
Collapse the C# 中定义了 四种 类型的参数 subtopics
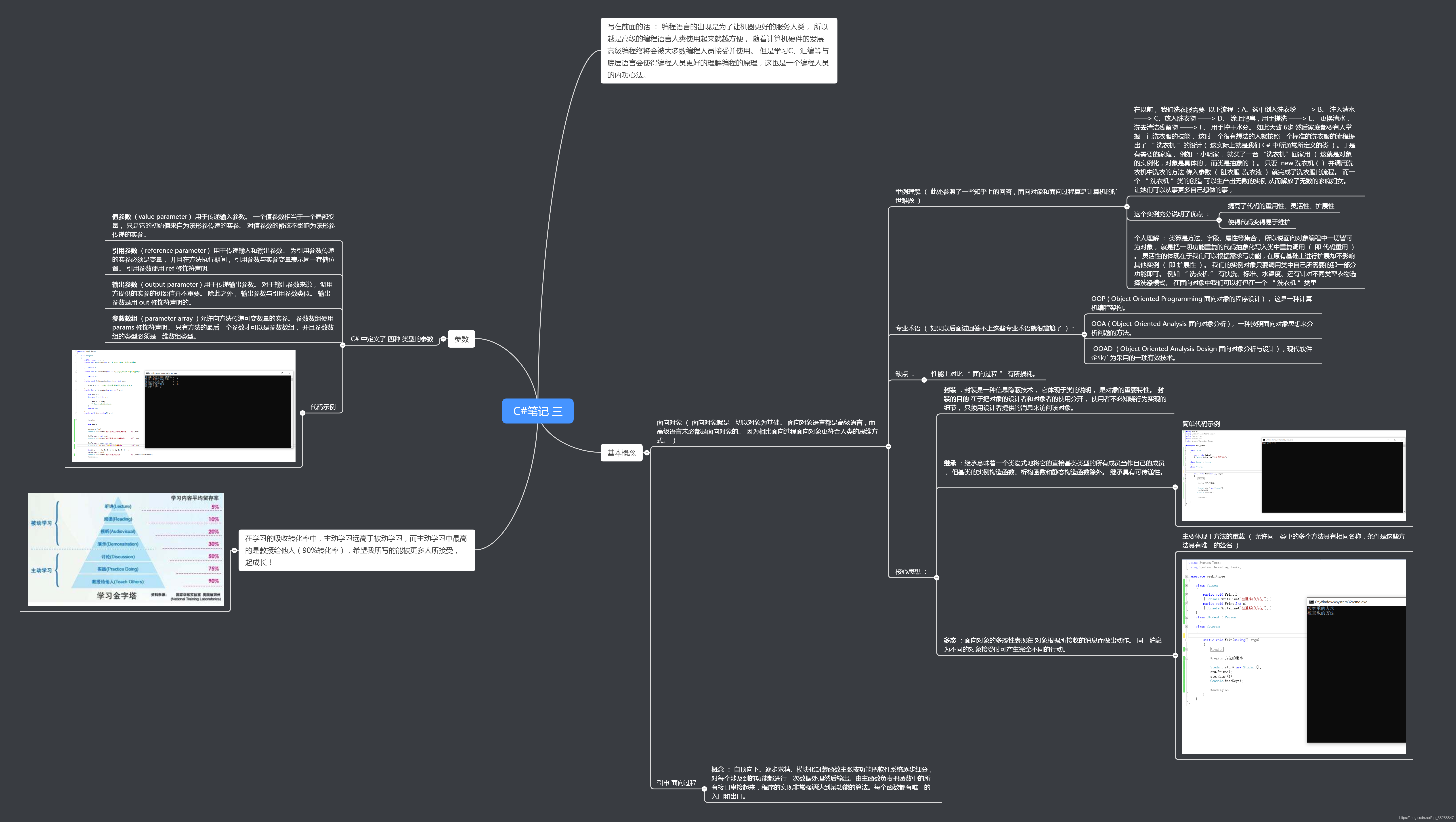point(342,345)
